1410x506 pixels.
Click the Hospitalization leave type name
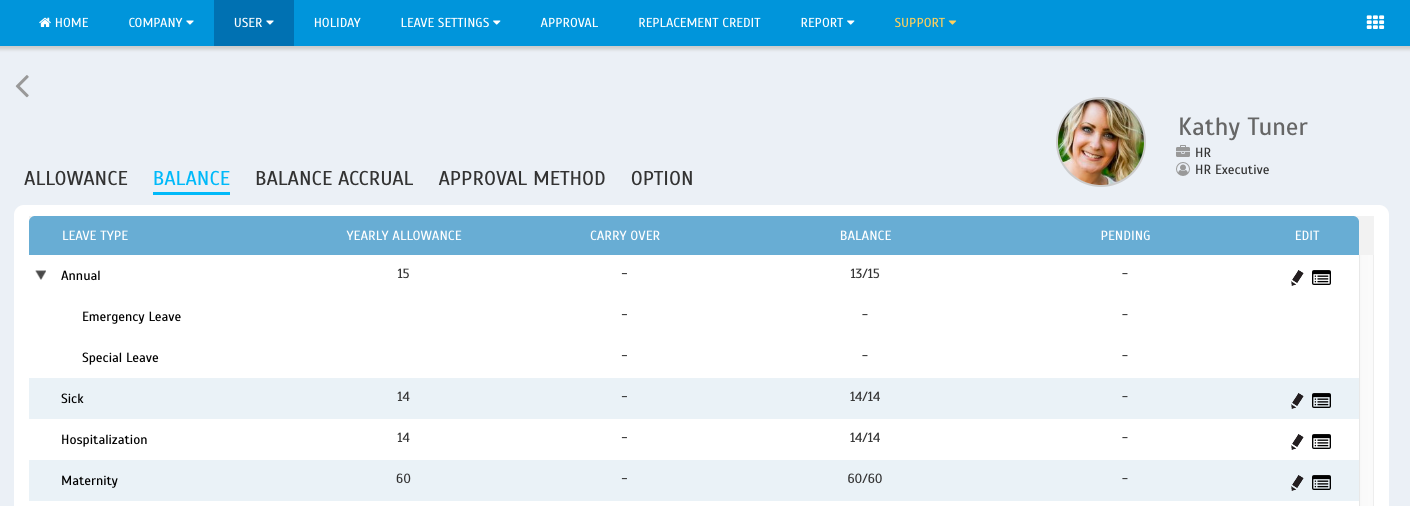point(104,439)
